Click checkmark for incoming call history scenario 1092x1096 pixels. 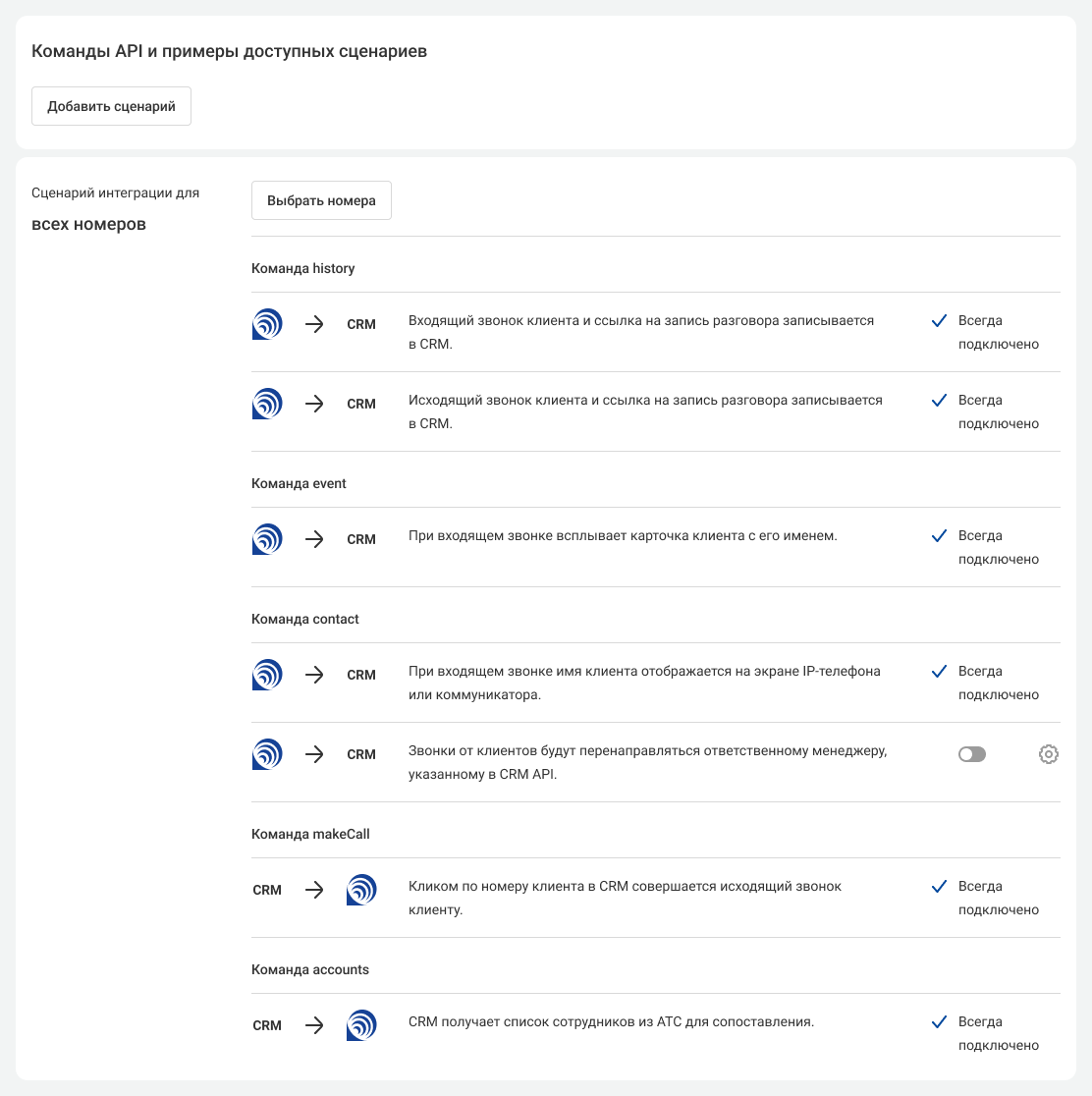click(x=939, y=321)
